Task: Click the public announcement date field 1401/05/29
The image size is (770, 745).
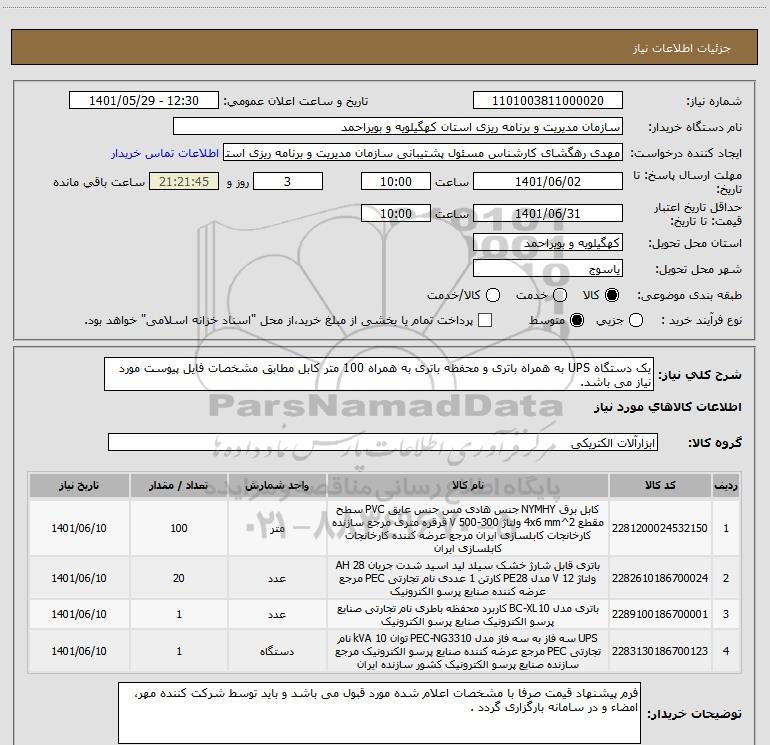Action: [x=144, y=101]
